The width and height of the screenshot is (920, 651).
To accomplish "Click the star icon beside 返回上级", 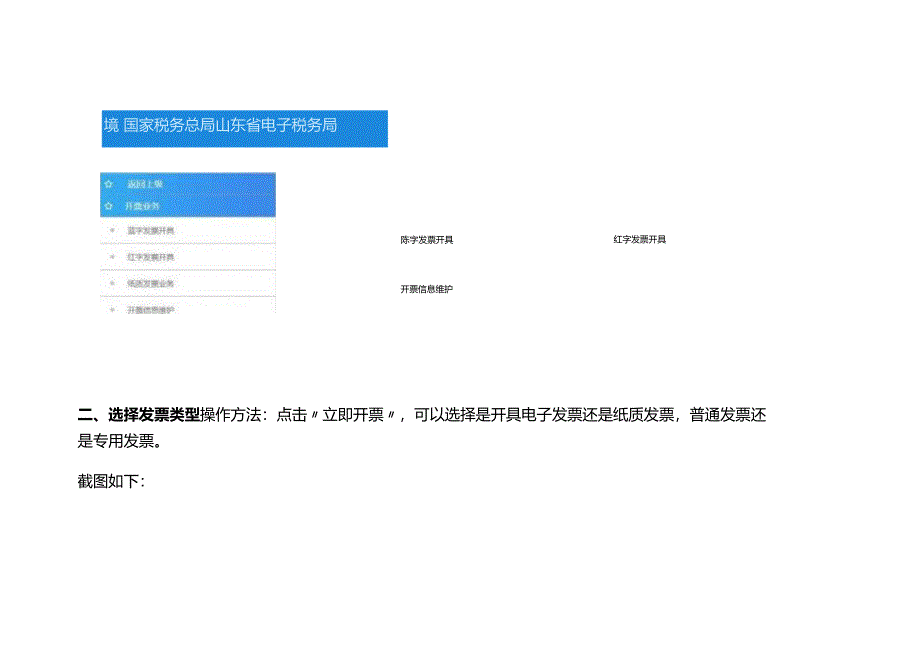I will (107, 183).
